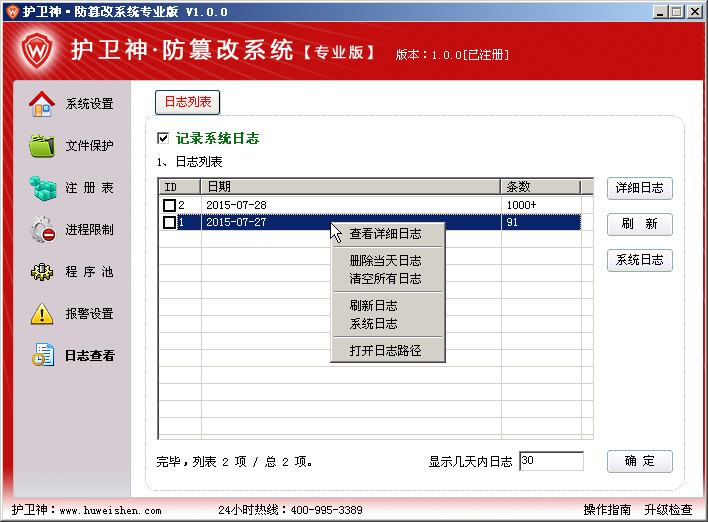The image size is (708, 522).
Task: Check the box for log row ID 1
Action: pos(169,222)
